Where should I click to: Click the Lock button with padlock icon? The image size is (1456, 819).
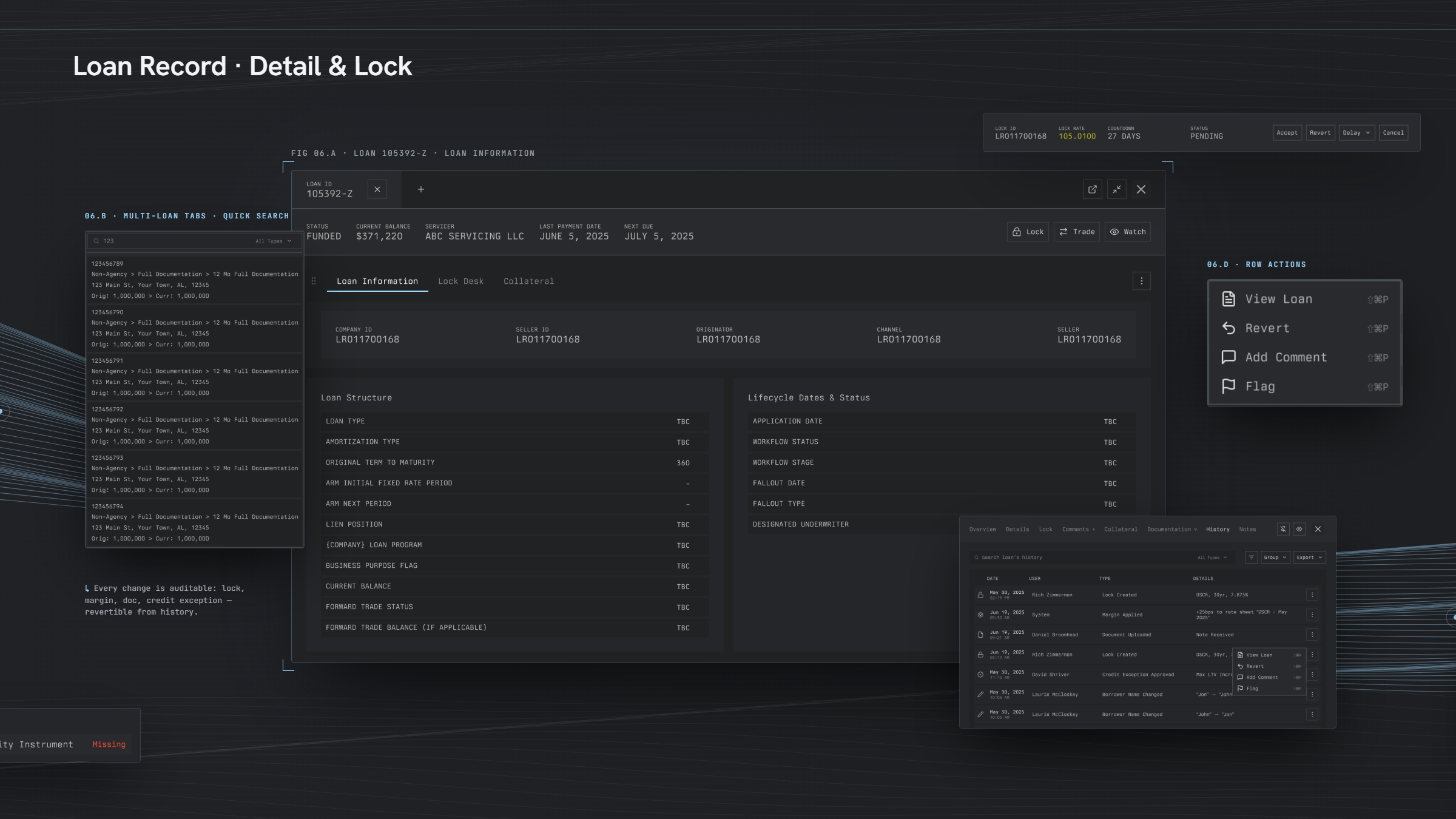[x=1028, y=232]
